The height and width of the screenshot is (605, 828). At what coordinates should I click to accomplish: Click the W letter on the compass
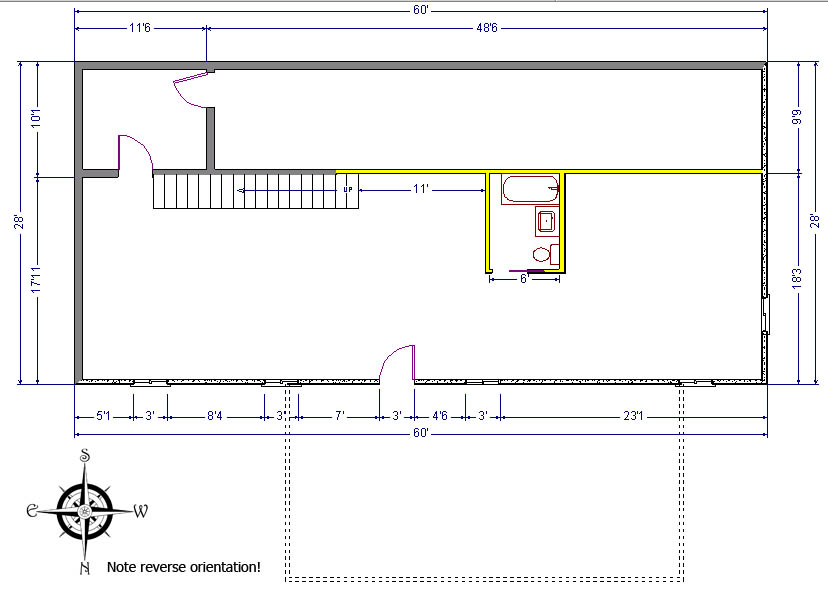point(141,511)
